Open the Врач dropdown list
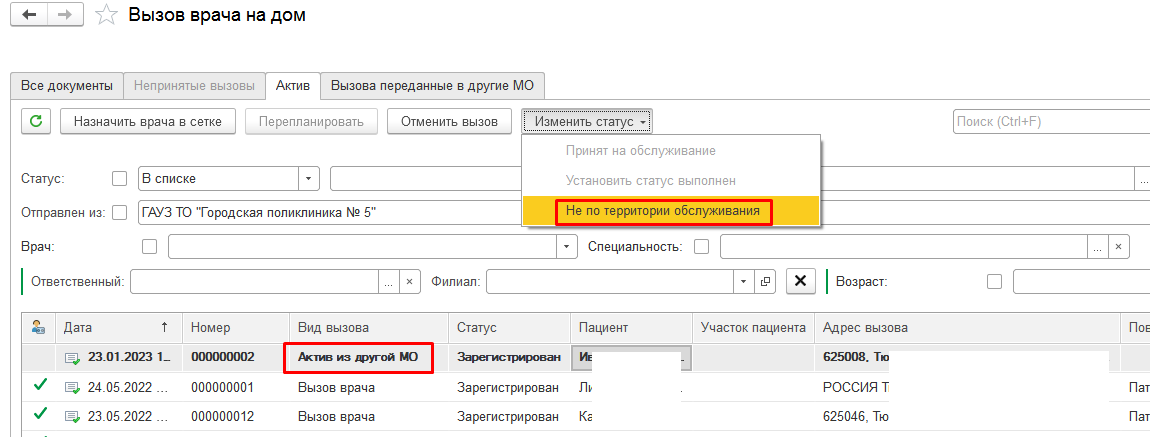The image size is (1159, 439). 568,246
